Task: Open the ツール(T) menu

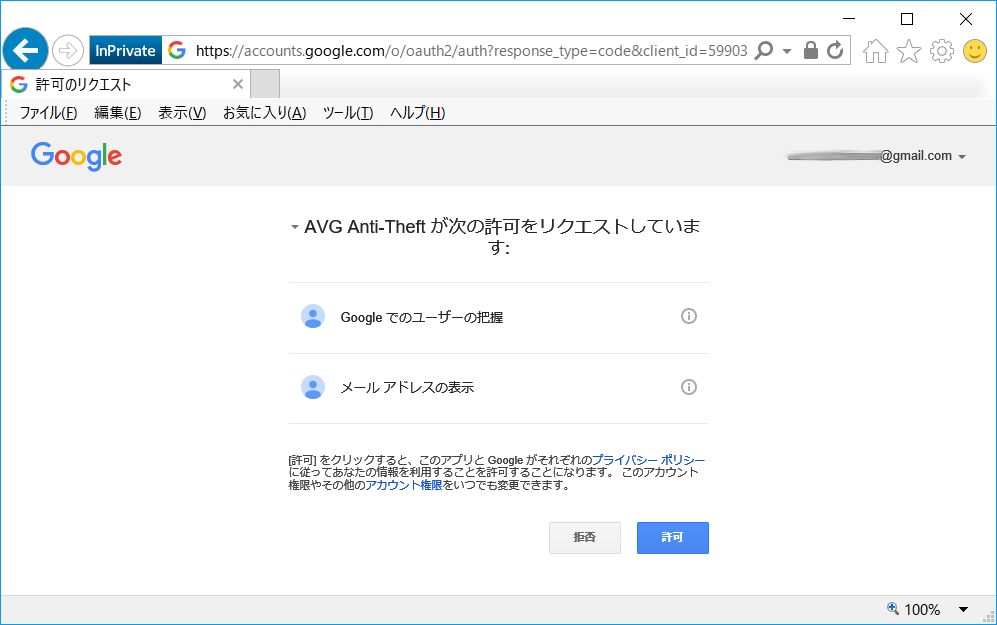Action: 348,113
